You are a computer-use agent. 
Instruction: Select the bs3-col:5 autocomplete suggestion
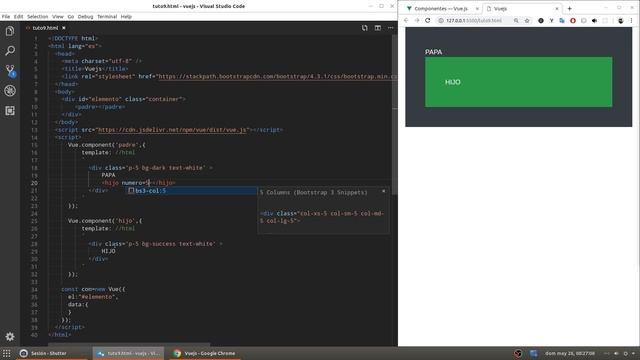(x=191, y=191)
